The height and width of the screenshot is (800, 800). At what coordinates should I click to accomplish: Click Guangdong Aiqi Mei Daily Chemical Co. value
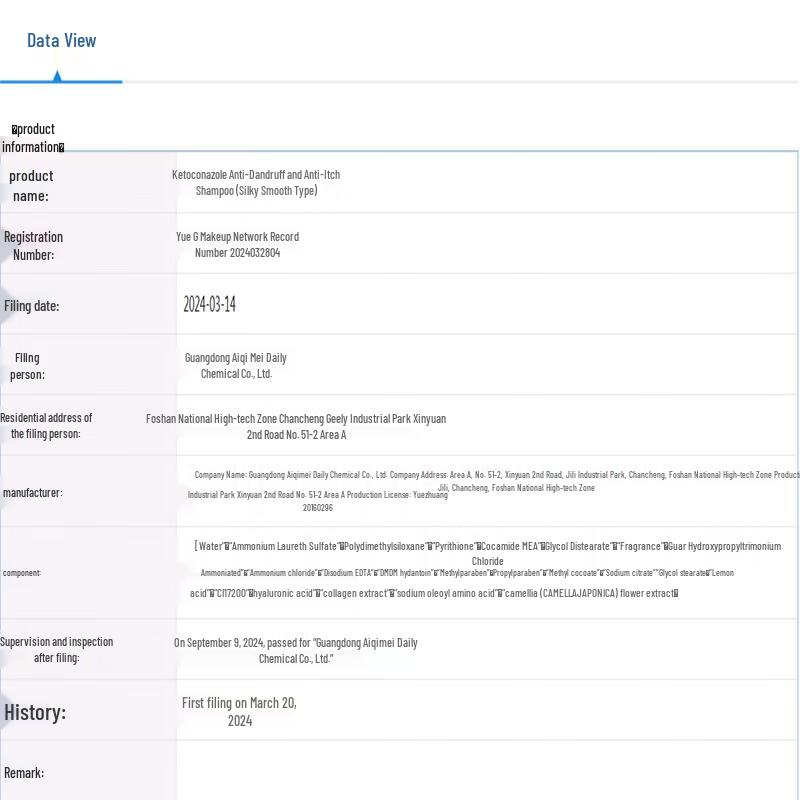[236, 366]
